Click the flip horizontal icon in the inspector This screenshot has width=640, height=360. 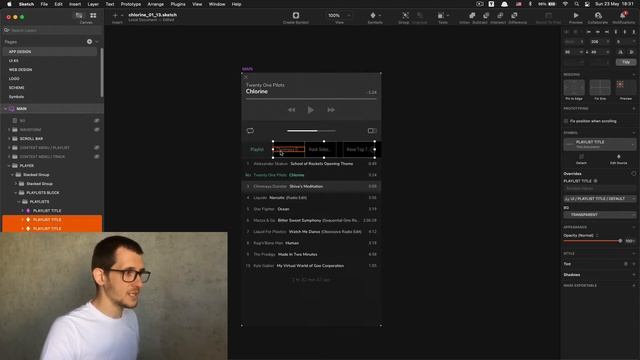[620, 52]
